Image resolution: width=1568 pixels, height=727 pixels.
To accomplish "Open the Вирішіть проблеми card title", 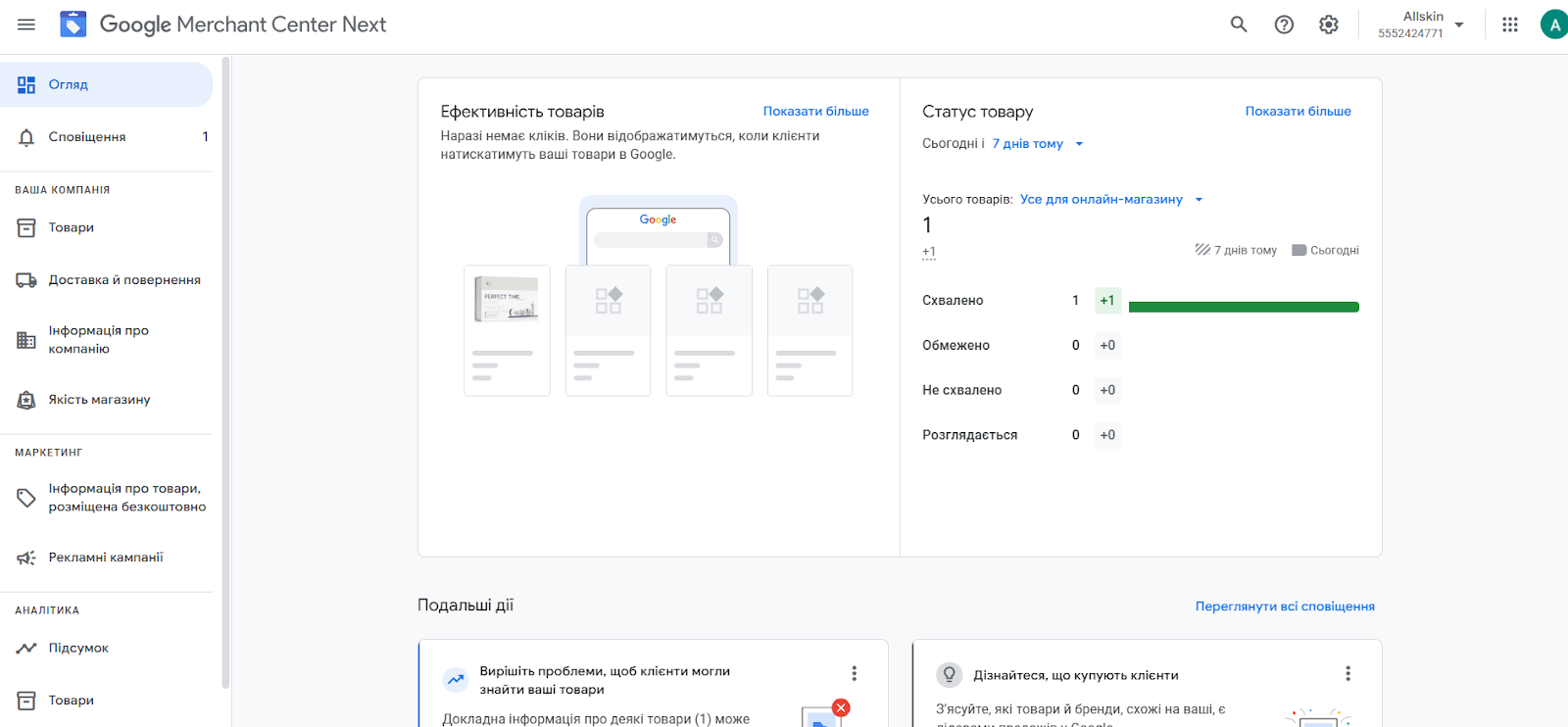I will coord(605,680).
